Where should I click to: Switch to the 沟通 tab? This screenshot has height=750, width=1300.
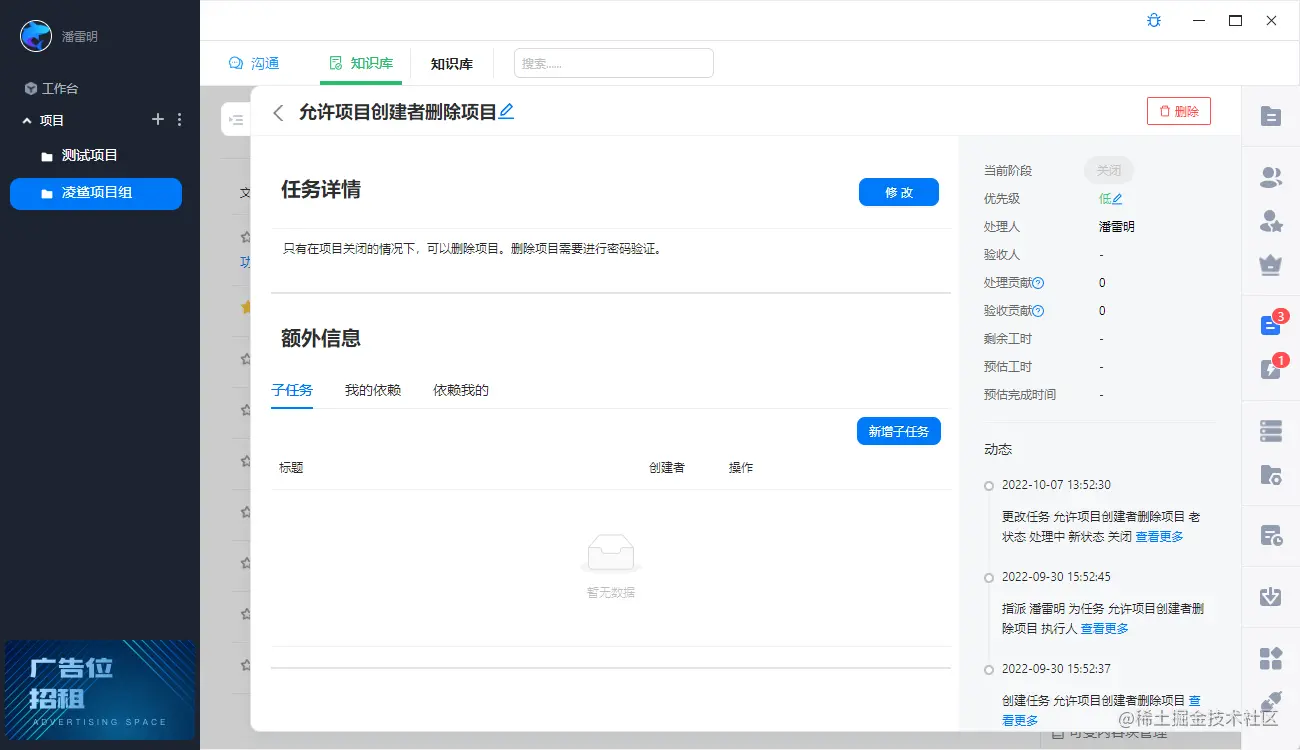(254, 63)
